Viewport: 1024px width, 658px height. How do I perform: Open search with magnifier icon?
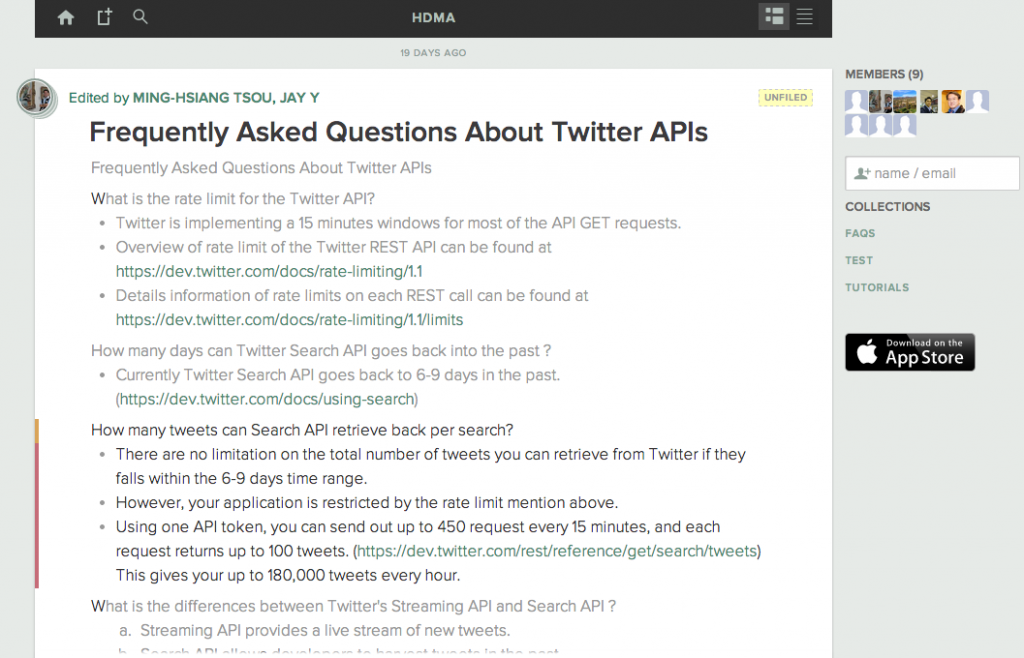pos(140,16)
